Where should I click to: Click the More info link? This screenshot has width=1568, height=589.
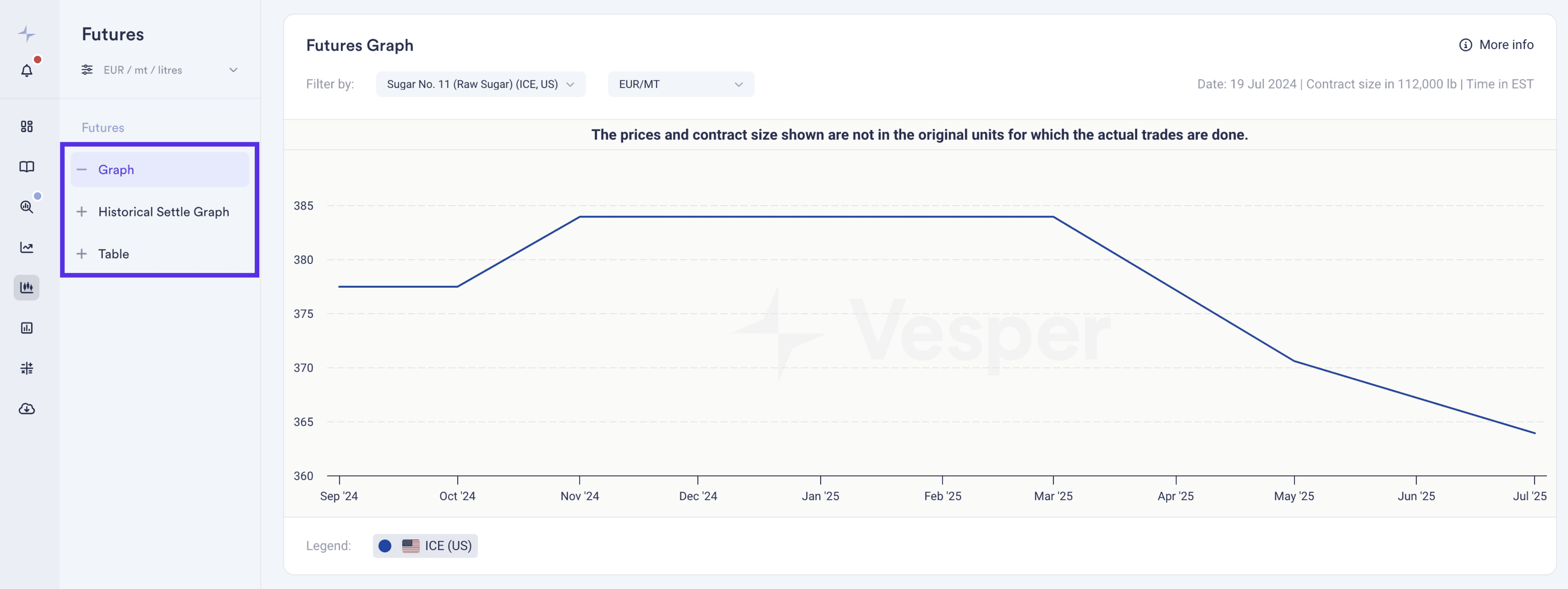pyautogui.click(x=1496, y=45)
